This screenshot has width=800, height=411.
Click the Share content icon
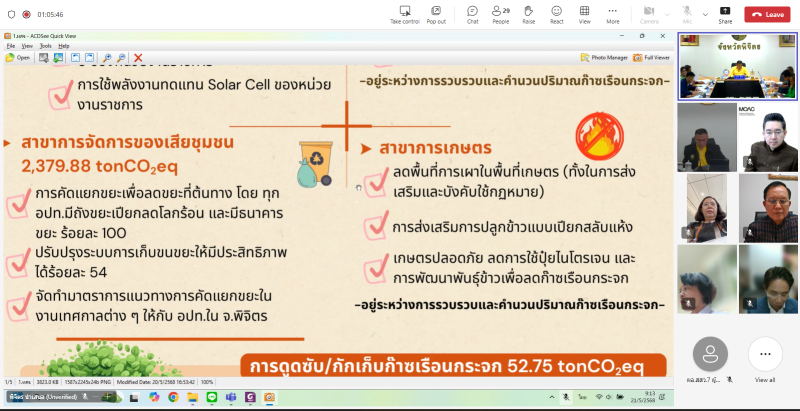[725, 13]
